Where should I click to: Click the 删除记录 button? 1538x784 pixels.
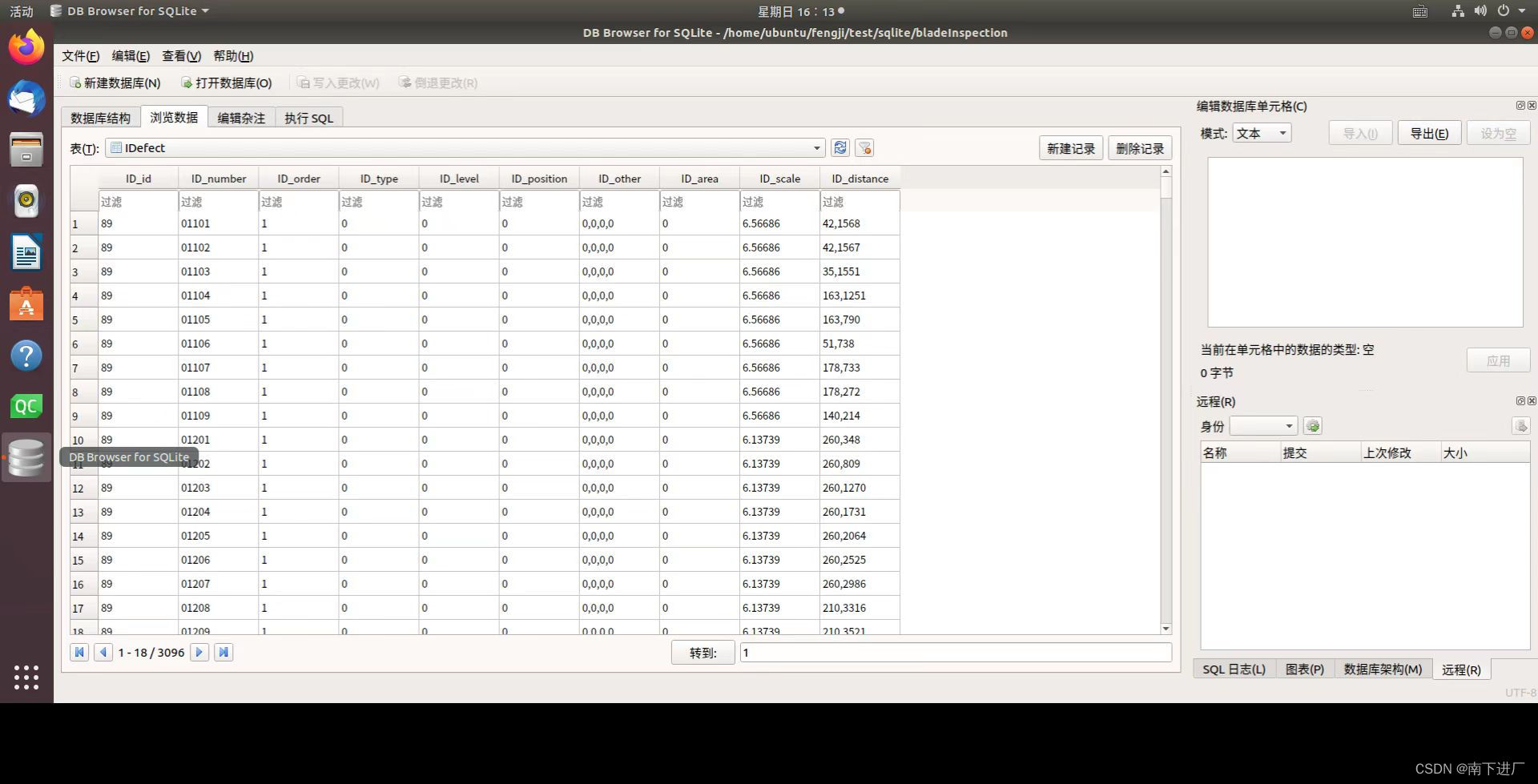pyautogui.click(x=1140, y=148)
